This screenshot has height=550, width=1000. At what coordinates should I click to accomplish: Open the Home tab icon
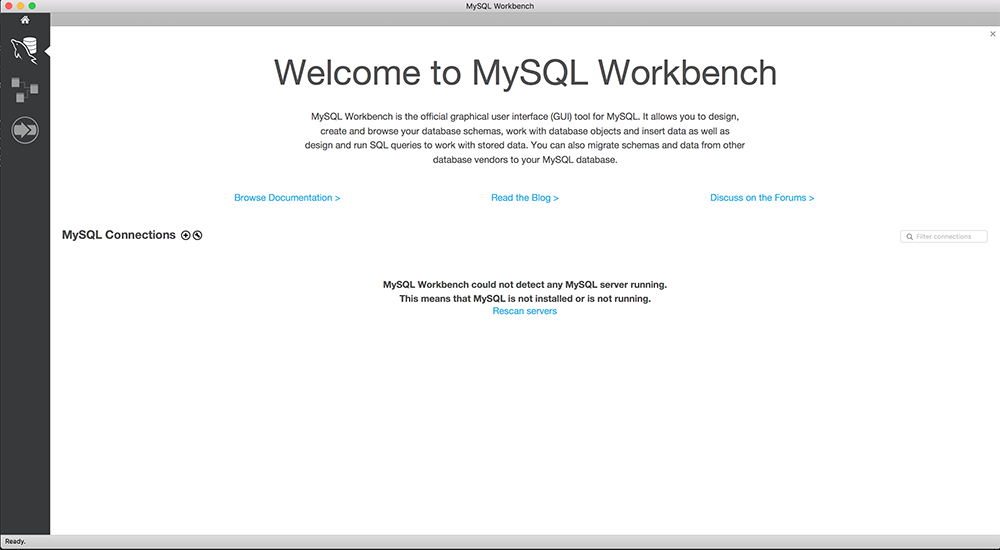pos(25,20)
